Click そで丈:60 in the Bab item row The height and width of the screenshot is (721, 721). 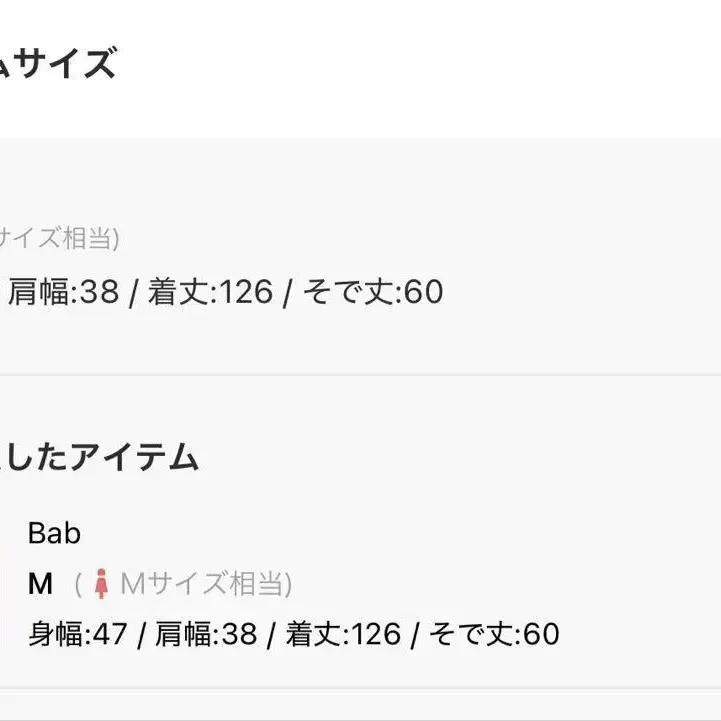494,634
